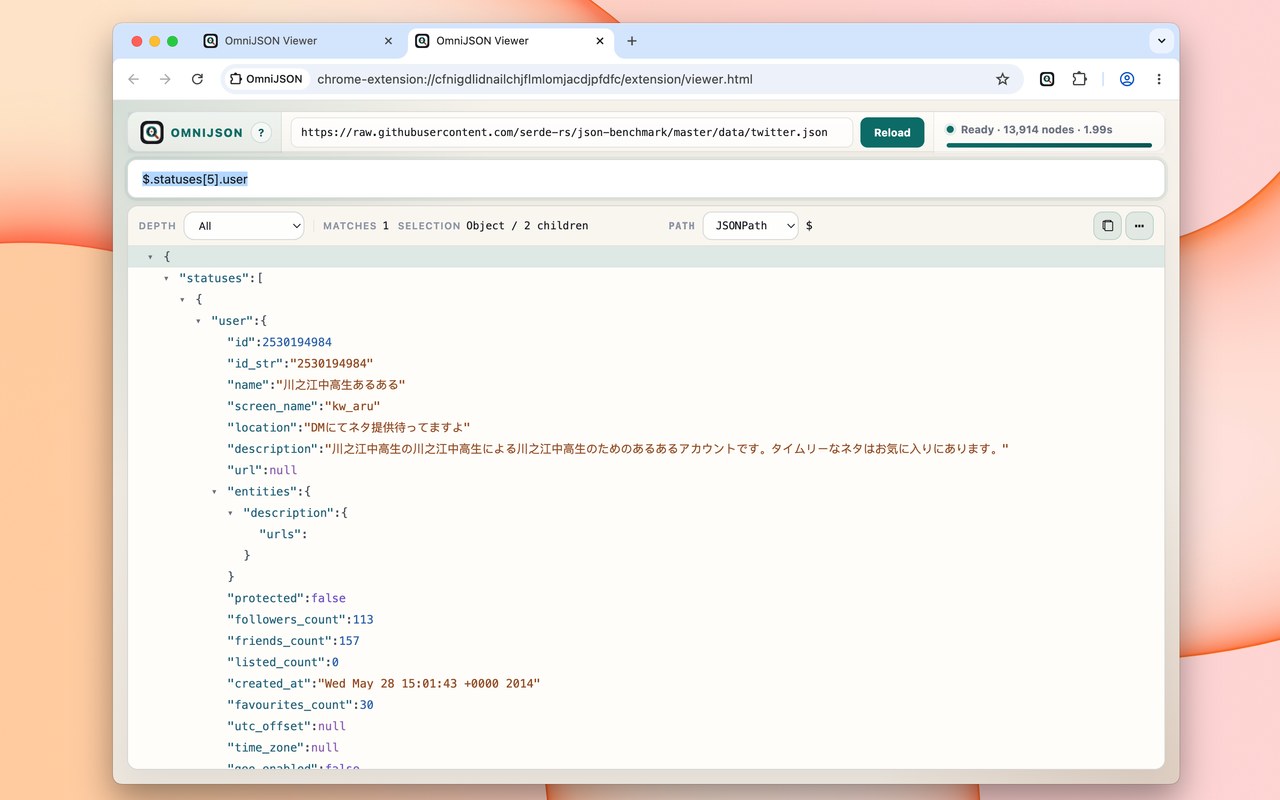Select the second OmniJSON Viewer tab
1280x800 pixels.
coord(511,41)
